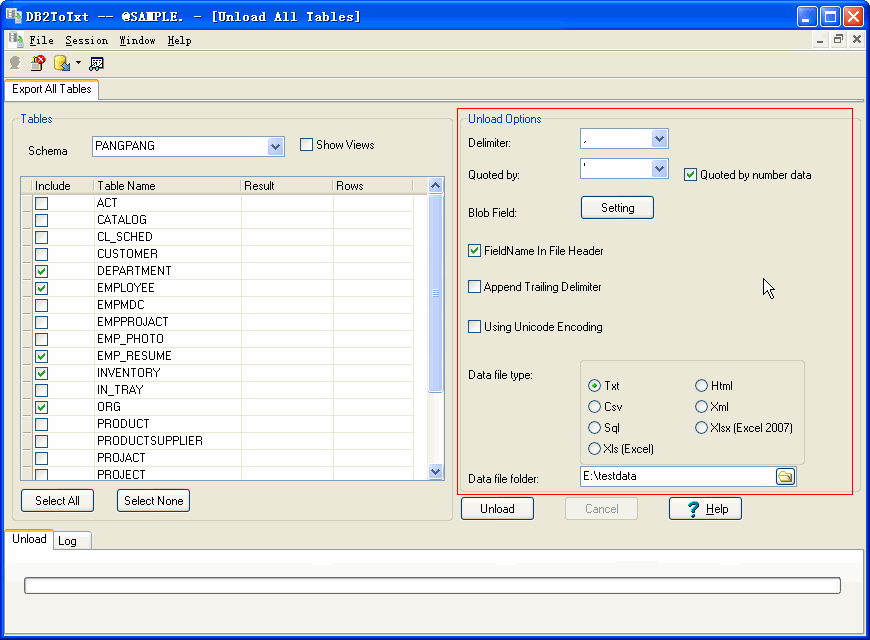Enable the Show Views checkbox
870x640 pixels.
[x=306, y=145]
